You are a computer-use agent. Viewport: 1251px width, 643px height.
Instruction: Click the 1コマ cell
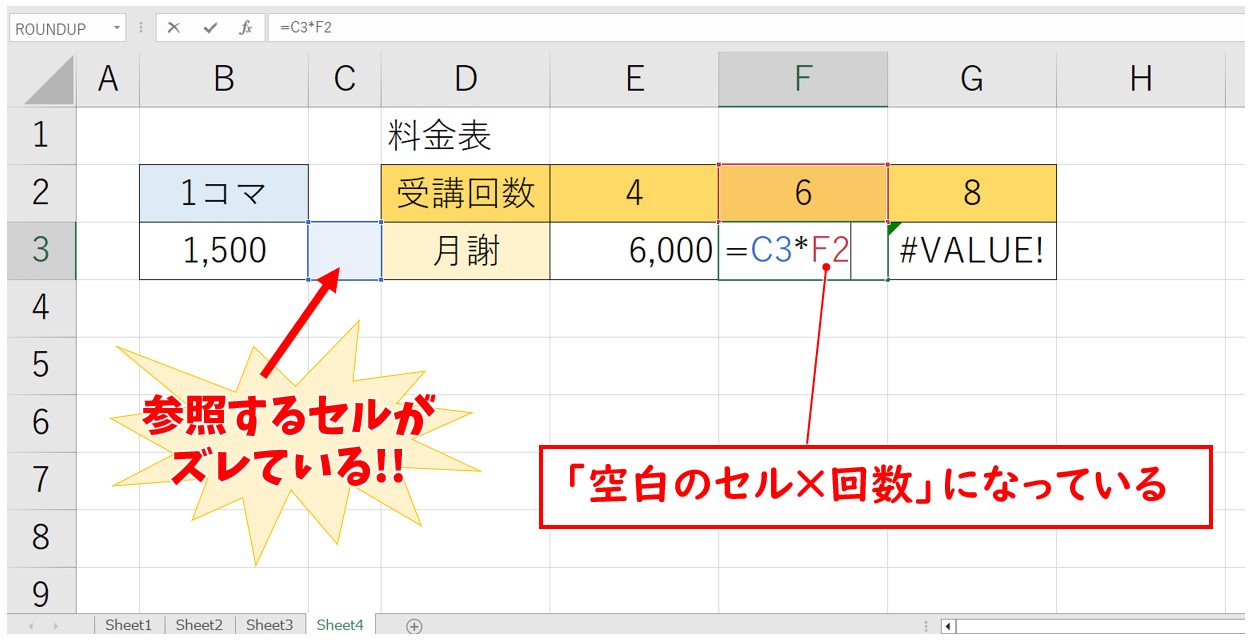224,193
